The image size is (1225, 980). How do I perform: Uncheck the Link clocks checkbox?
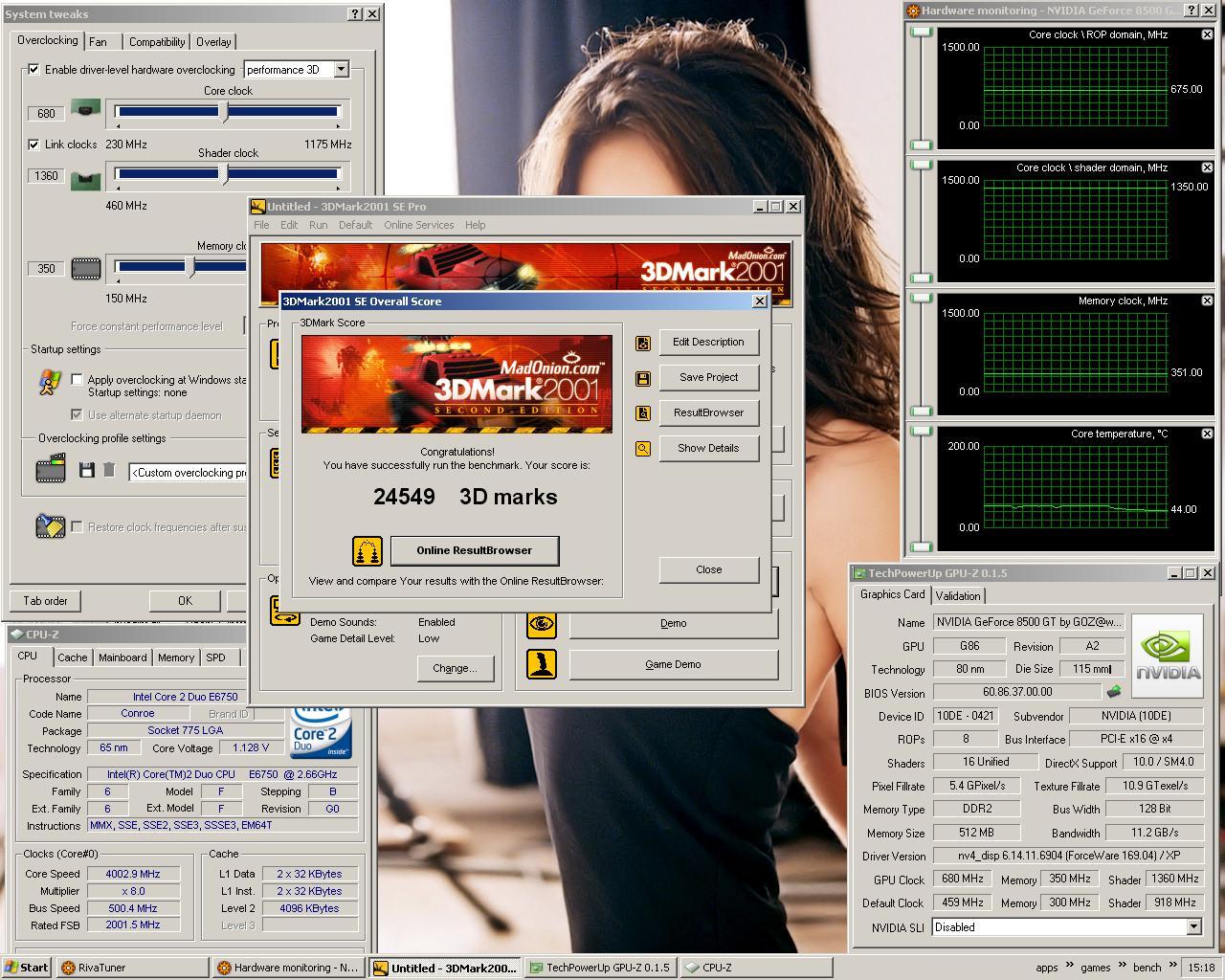coord(34,145)
